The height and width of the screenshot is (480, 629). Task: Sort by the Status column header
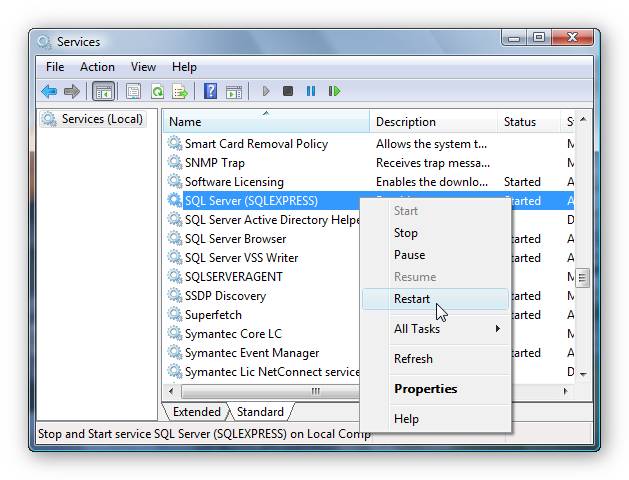(x=529, y=122)
